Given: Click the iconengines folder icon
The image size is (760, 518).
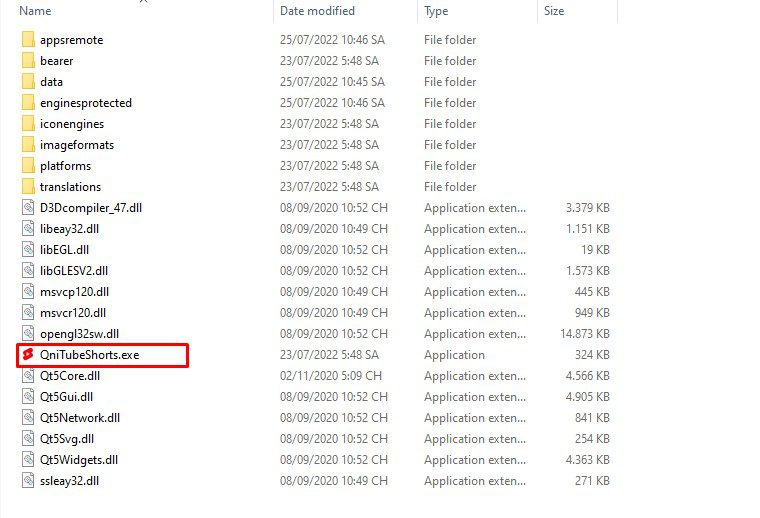Looking at the screenshot, I should click(x=28, y=124).
